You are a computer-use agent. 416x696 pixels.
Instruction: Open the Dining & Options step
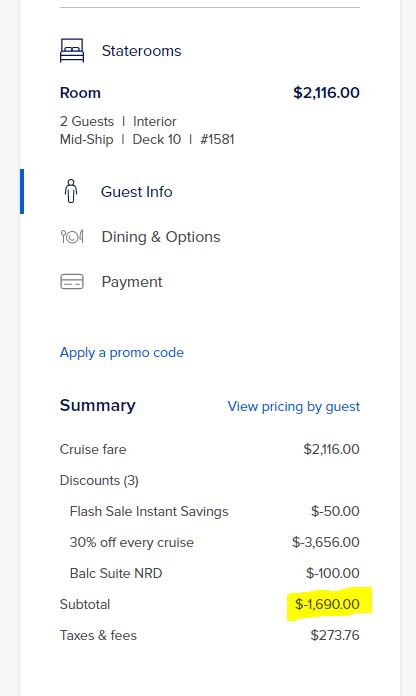(161, 237)
